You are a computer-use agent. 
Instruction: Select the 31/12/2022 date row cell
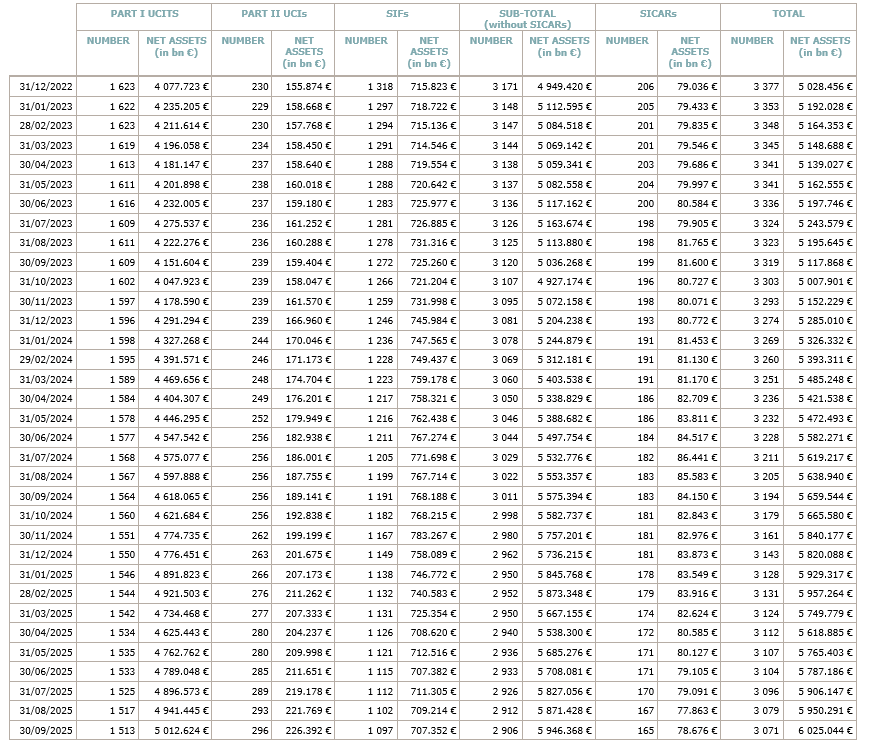point(43,87)
